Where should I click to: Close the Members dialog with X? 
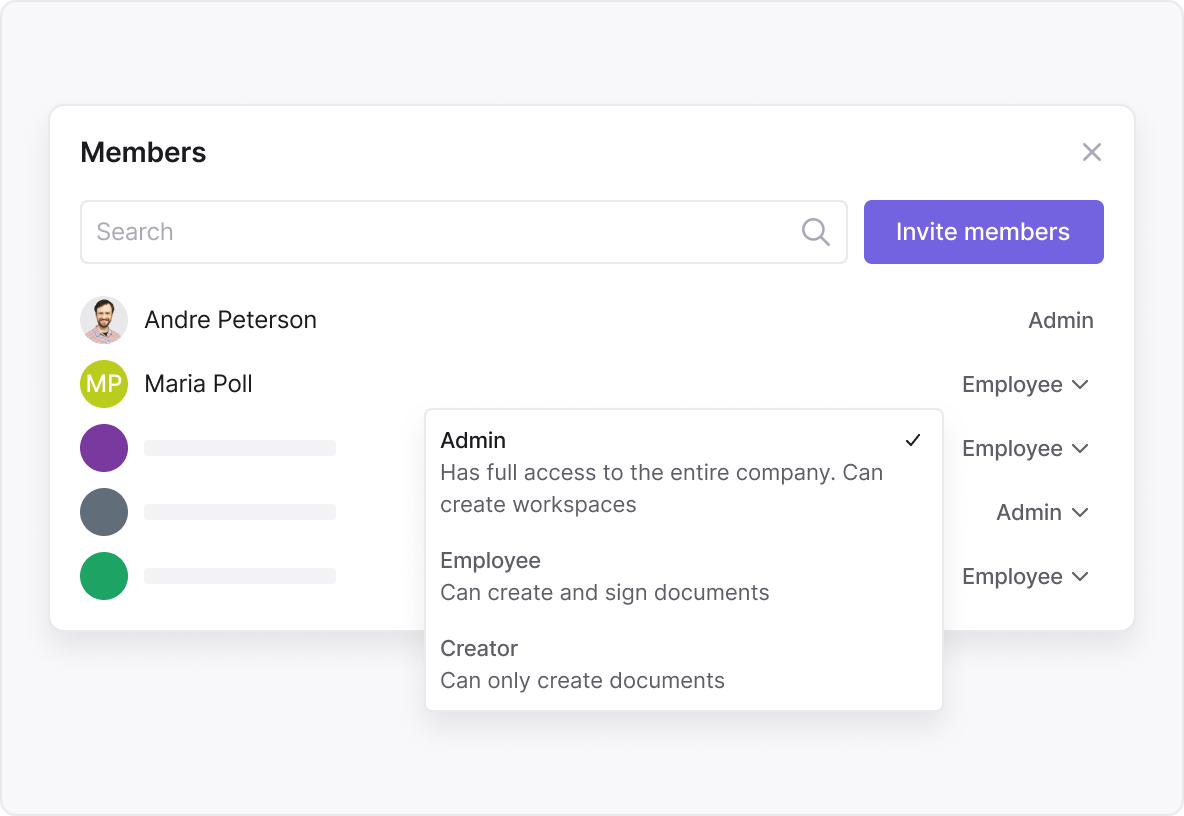point(1091,152)
